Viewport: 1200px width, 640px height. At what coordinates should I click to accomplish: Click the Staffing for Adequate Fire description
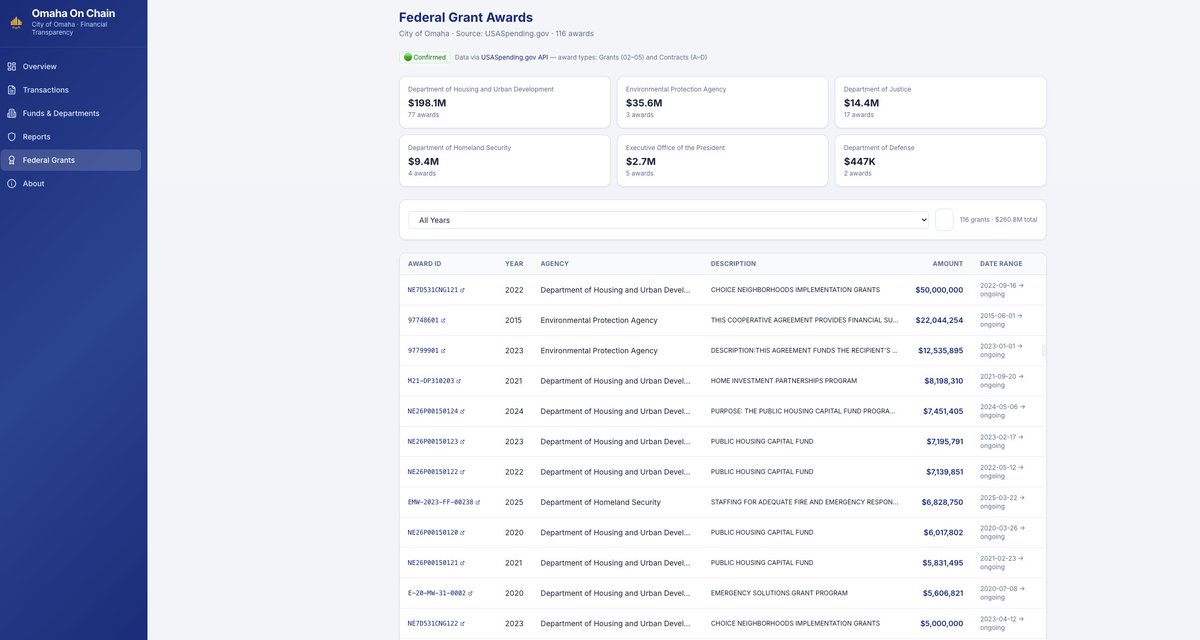pyautogui.click(x=804, y=502)
